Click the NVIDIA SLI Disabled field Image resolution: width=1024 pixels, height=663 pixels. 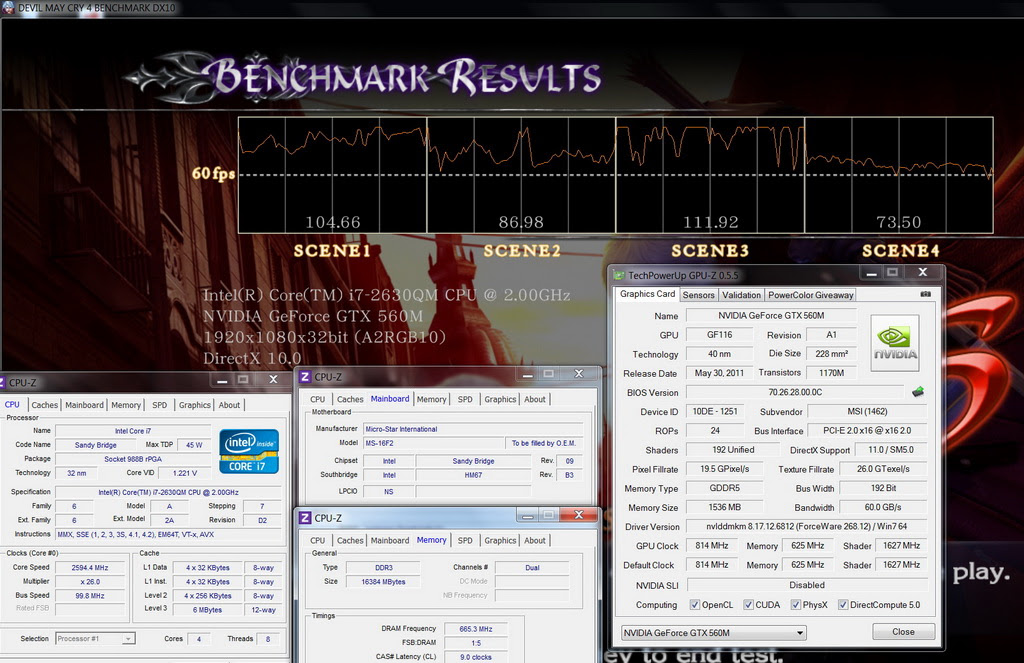[x=807, y=585]
